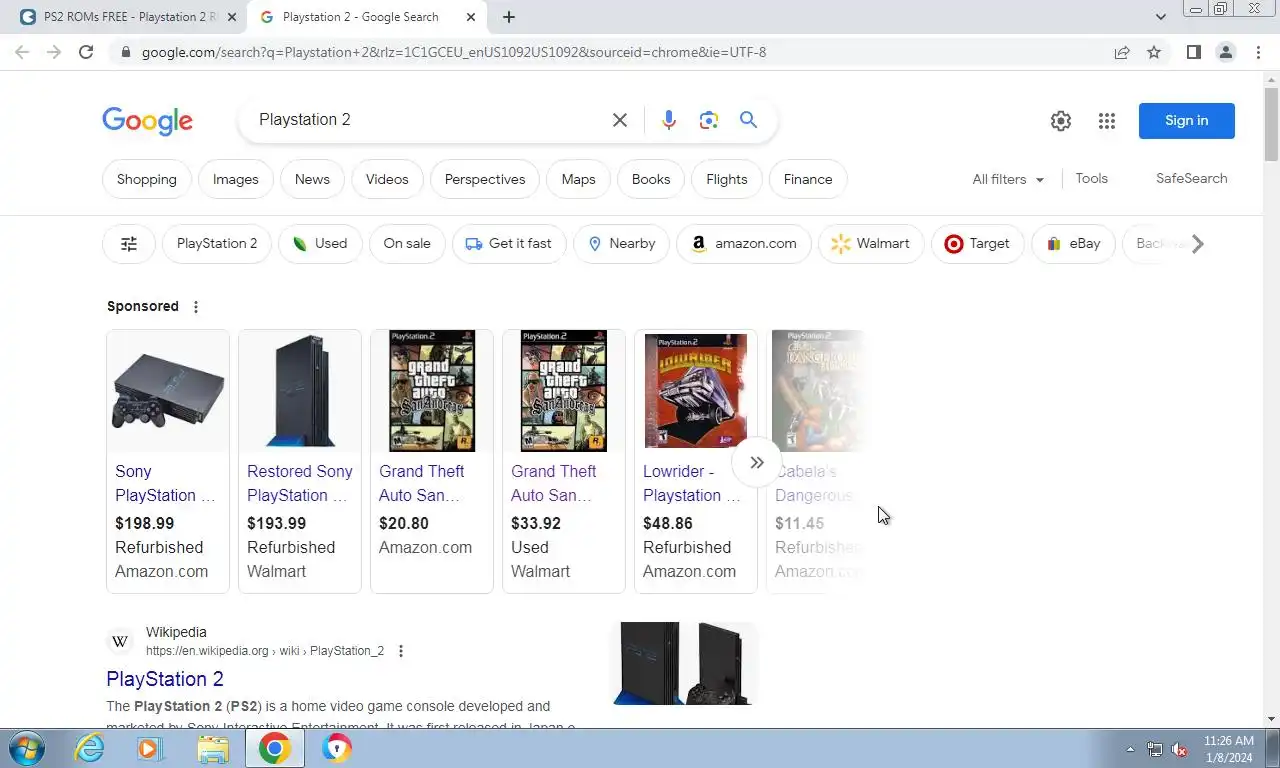Open Lowrider PlayStation $48.86 listing
The height and width of the screenshot is (768, 1280).
pyautogui.click(x=696, y=462)
